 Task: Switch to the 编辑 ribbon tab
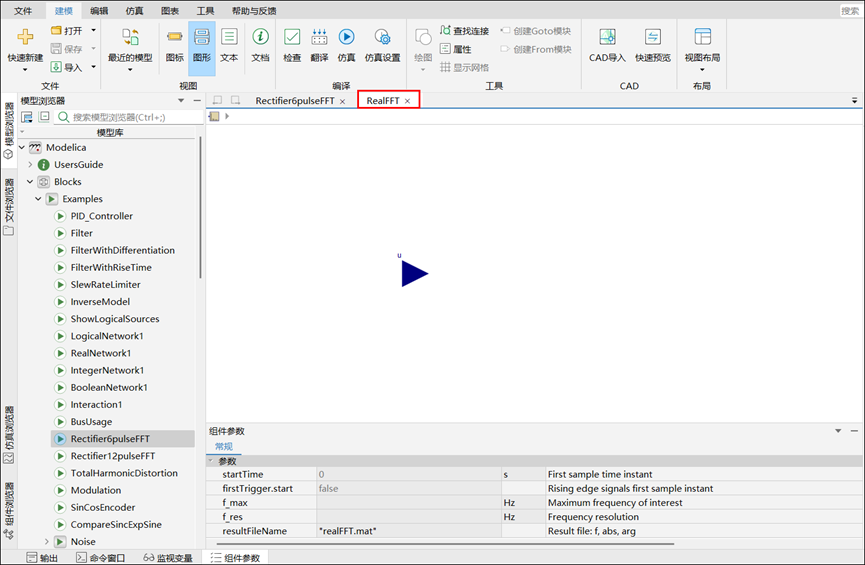pos(99,10)
